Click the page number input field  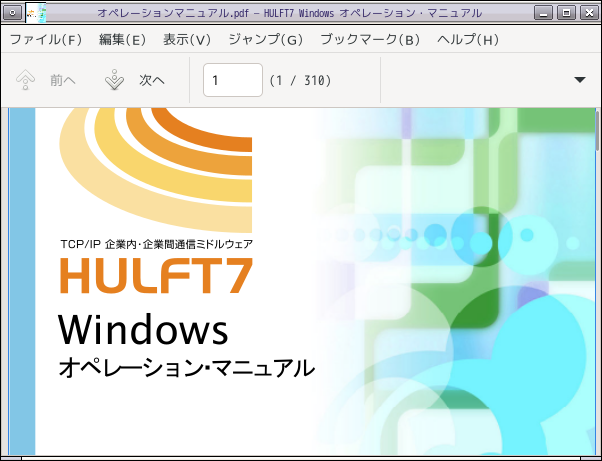point(233,80)
